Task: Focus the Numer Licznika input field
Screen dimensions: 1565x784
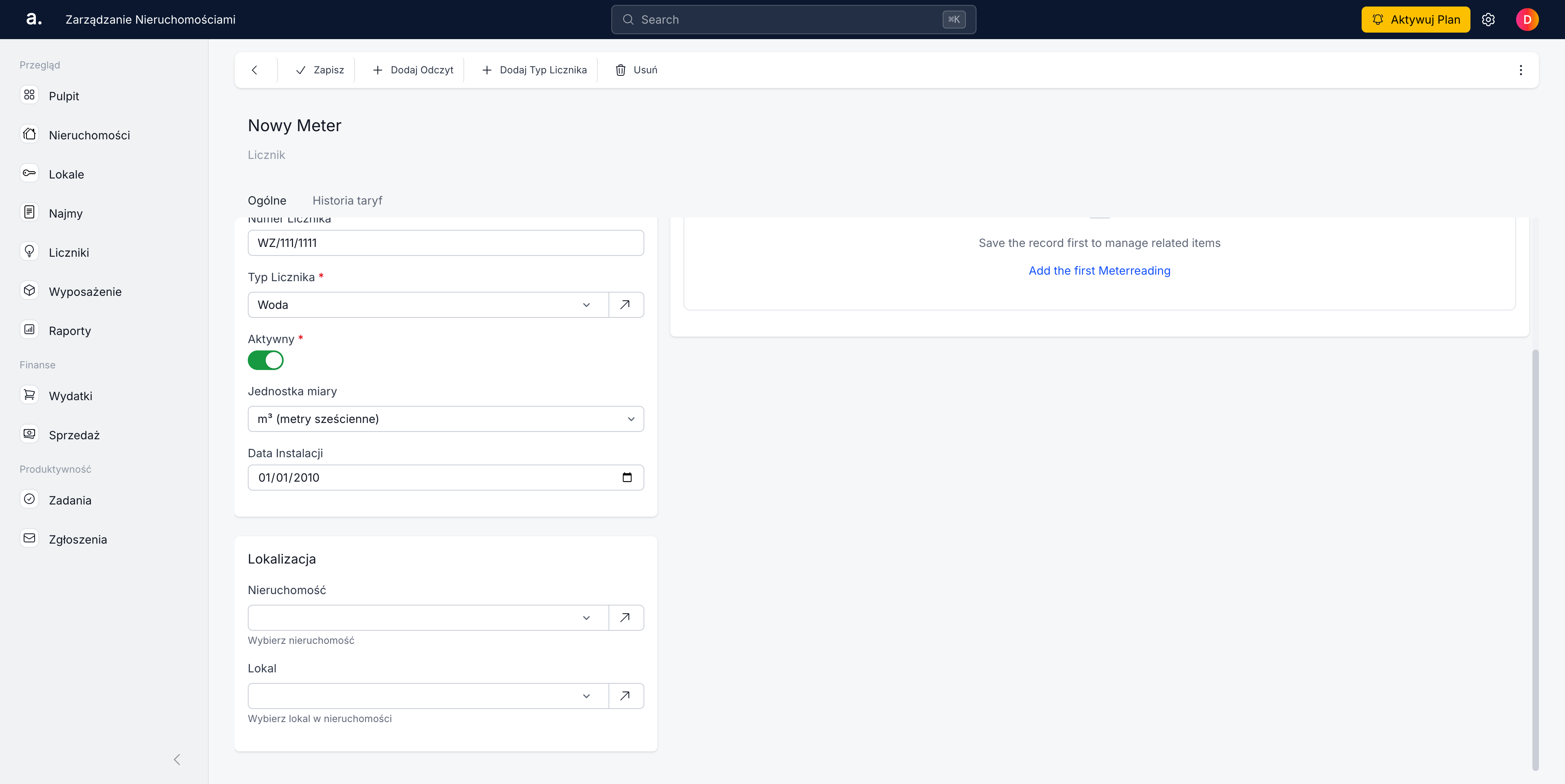Action: click(x=445, y=243)
